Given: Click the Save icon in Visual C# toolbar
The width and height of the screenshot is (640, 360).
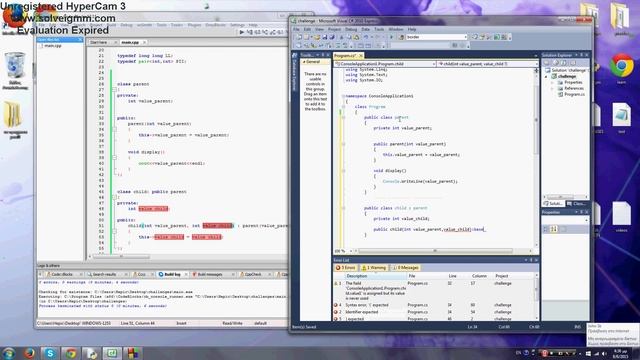Looking at the screenshot, I should (324, 37).
